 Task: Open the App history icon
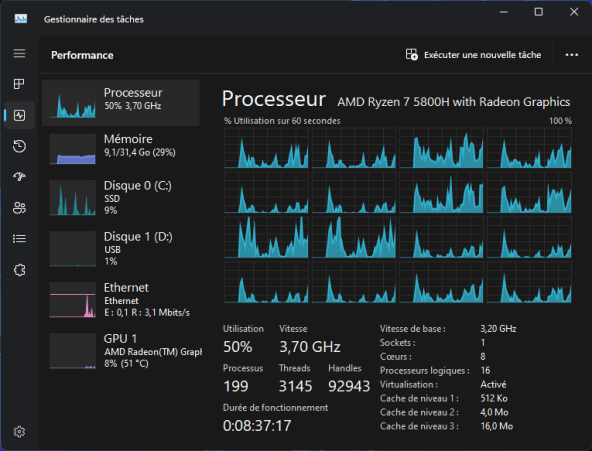pyautogui.click(x=19, y=146)
